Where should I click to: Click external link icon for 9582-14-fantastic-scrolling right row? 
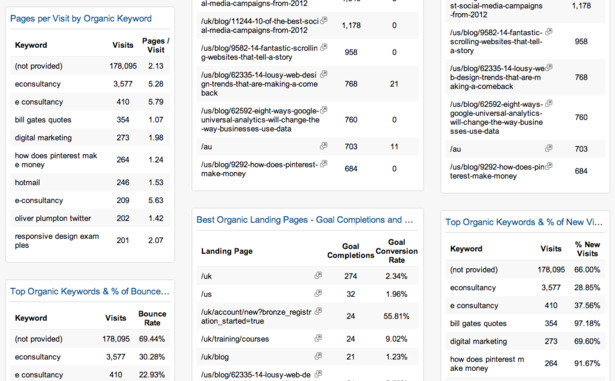click(549, 32)
